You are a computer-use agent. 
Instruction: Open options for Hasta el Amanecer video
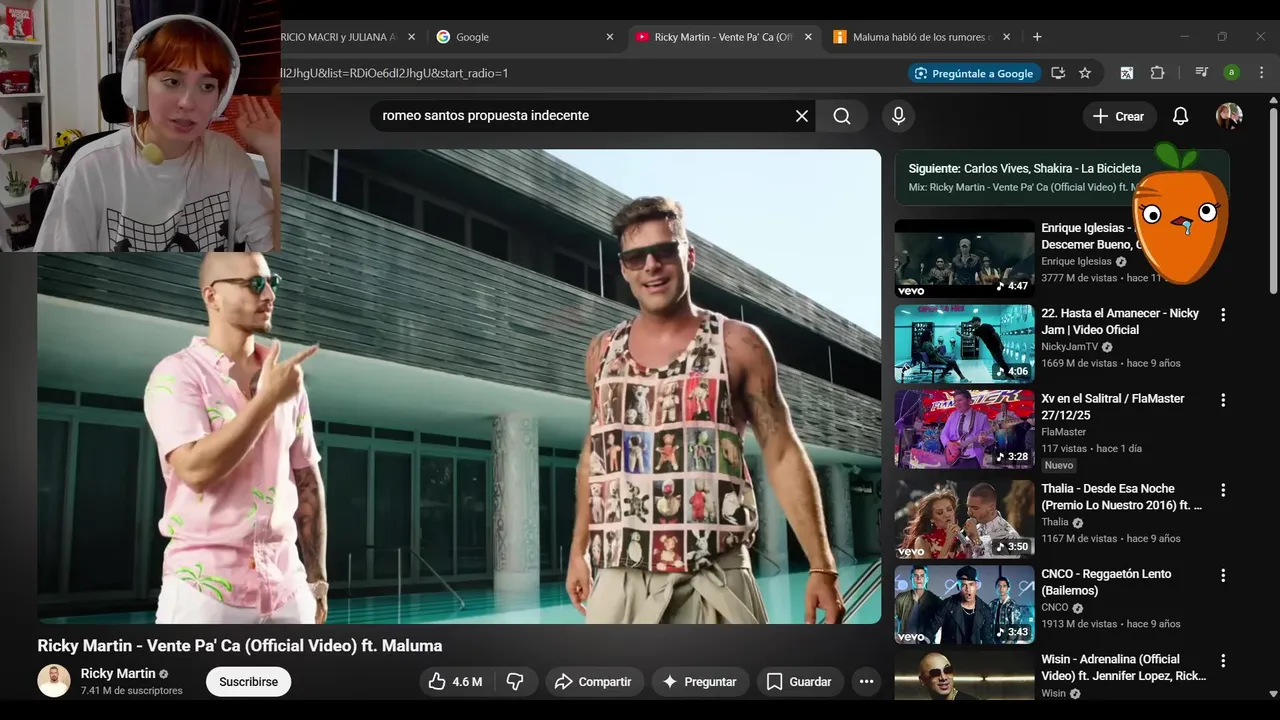(x=1222, y=314)
